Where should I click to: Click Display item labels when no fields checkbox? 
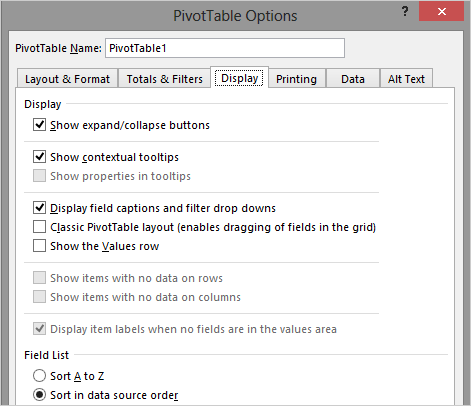click(x=39, y=329)
